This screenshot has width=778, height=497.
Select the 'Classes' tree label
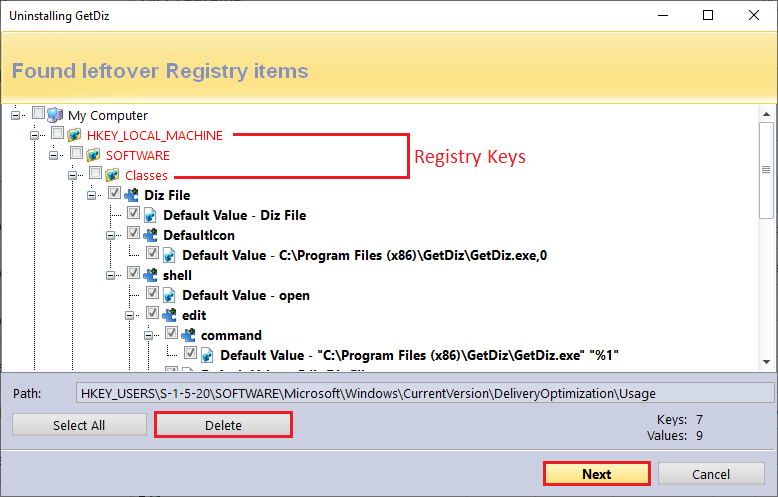(146, 176)
